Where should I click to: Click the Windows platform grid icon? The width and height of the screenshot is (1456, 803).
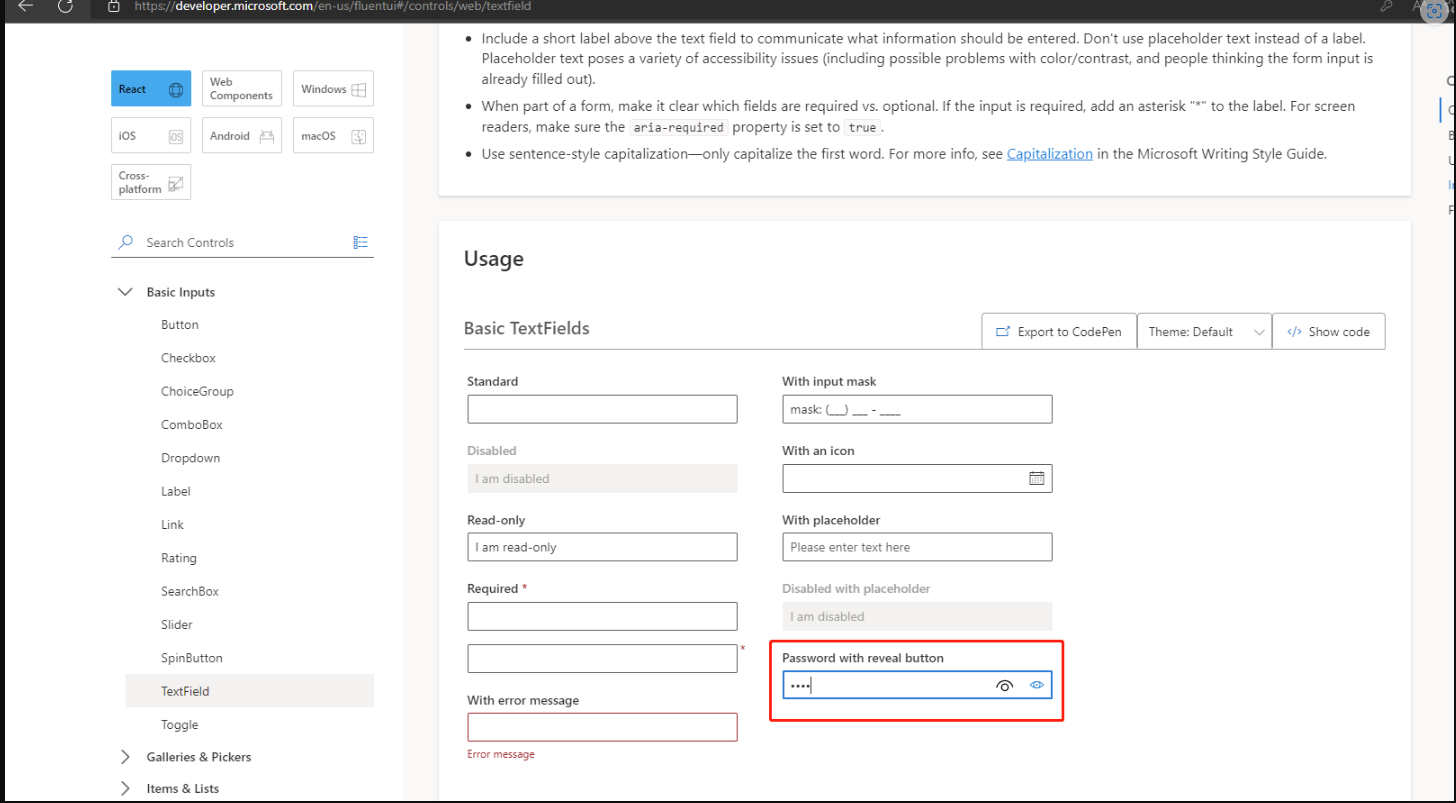[x=357, y=88]
